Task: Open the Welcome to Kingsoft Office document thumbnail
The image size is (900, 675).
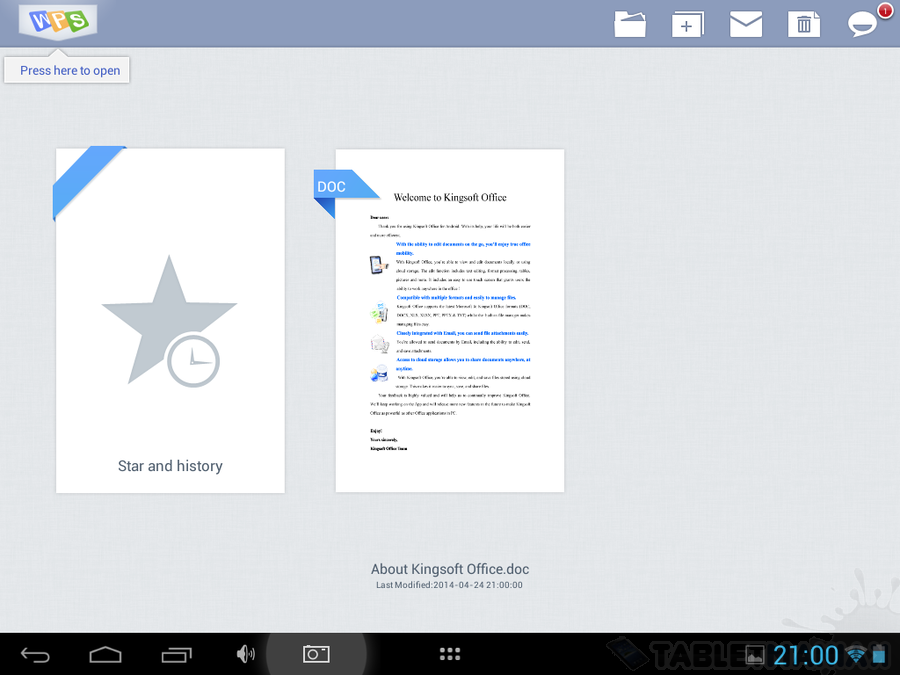Action: tap(449, 320)
